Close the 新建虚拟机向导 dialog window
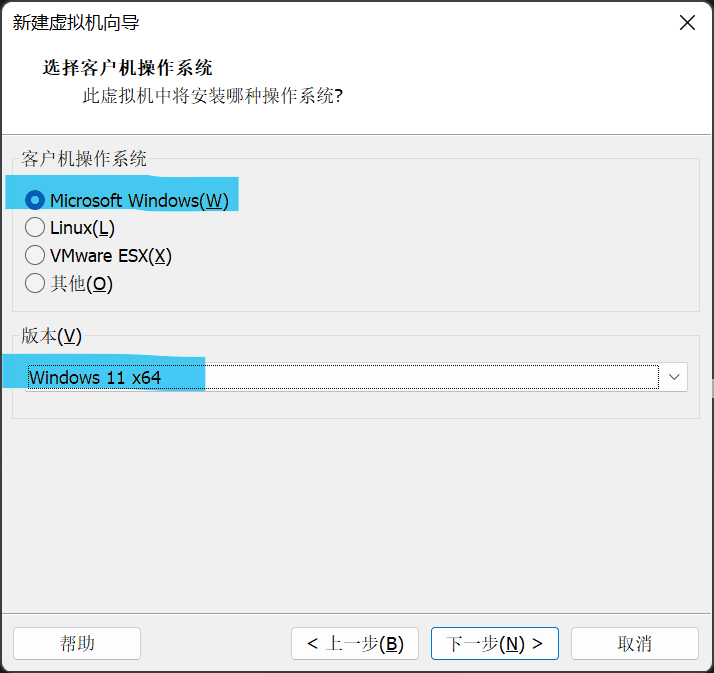 [x=687, y=22]
